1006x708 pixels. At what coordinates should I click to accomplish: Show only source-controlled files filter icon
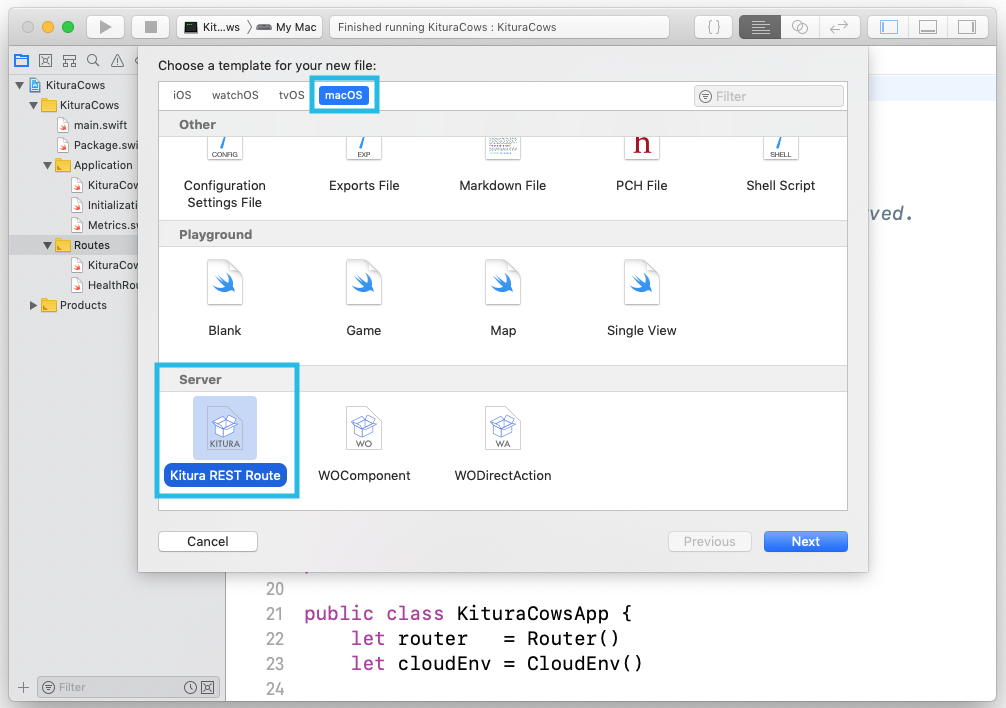pyautogui.click(x=208, y=687)
